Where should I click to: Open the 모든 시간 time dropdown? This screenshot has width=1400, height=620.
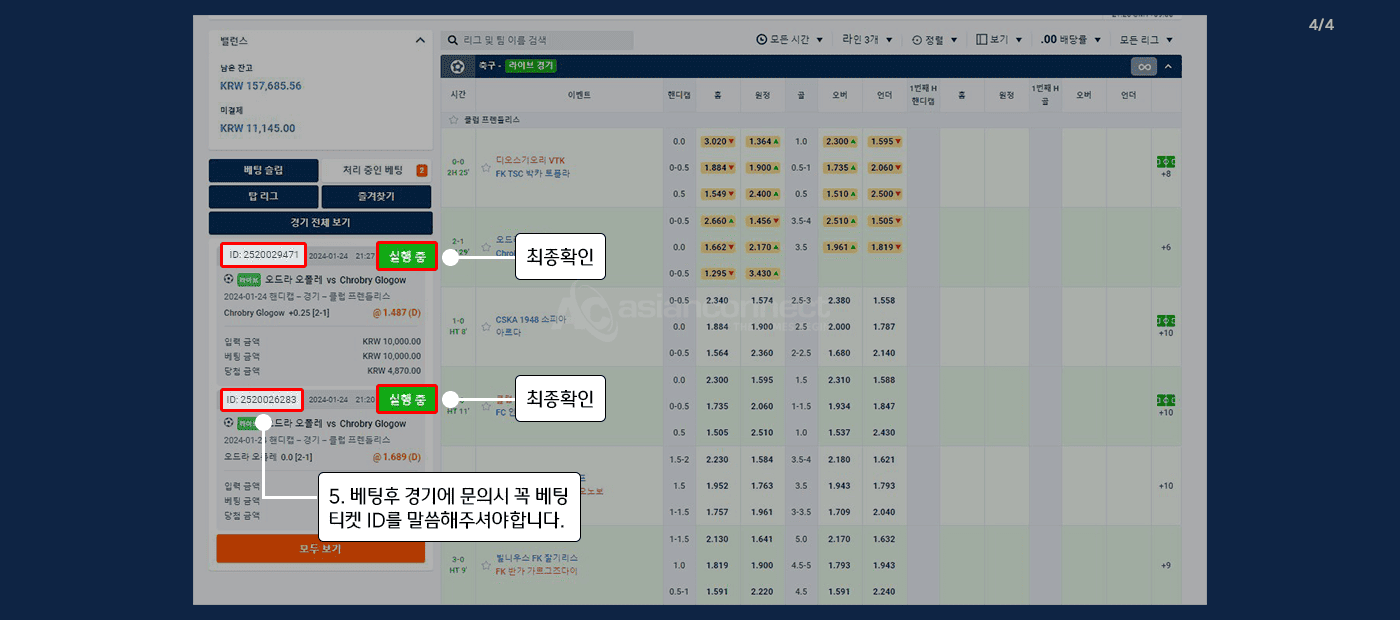(790, 40)
